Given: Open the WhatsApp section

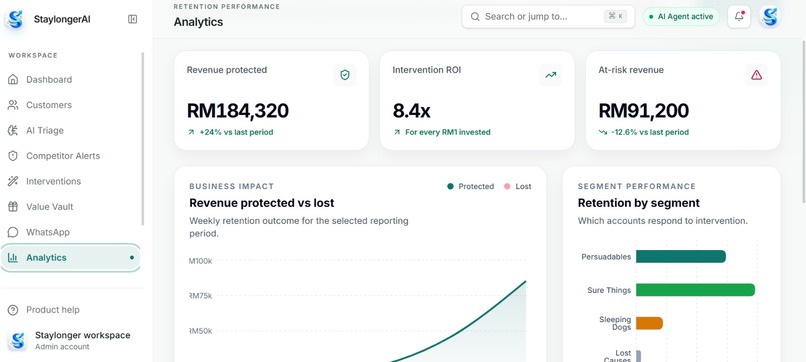Looking at the screenshot, I should [70, 232].
